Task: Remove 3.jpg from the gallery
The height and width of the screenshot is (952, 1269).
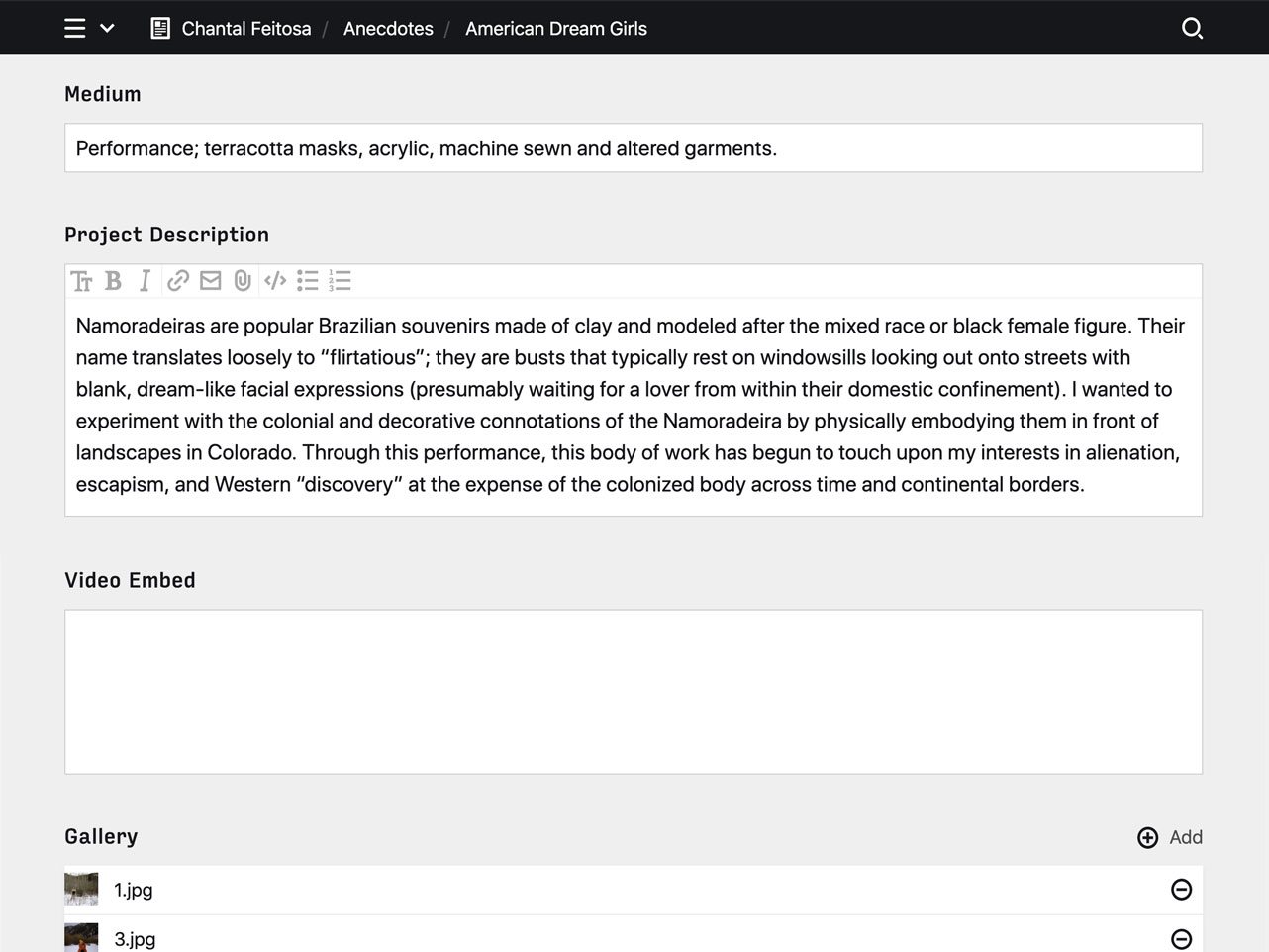Action: 1181,937
